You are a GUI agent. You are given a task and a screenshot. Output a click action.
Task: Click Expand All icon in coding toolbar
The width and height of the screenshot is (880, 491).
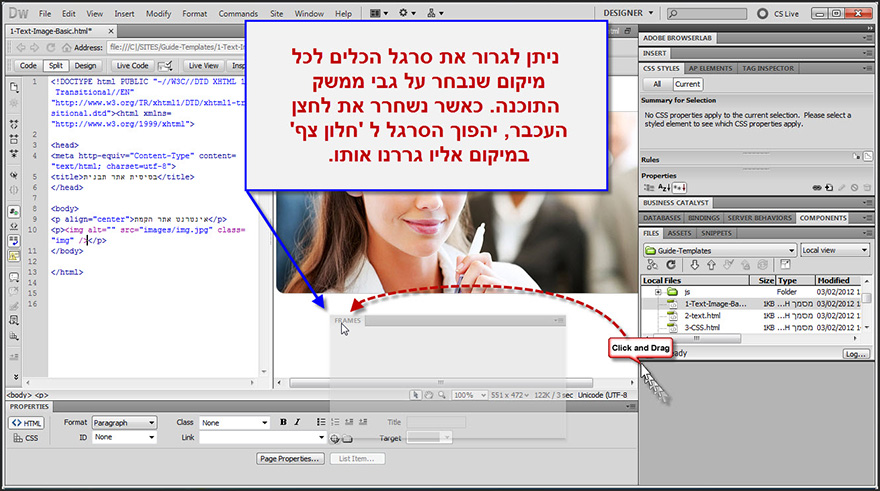14,153
